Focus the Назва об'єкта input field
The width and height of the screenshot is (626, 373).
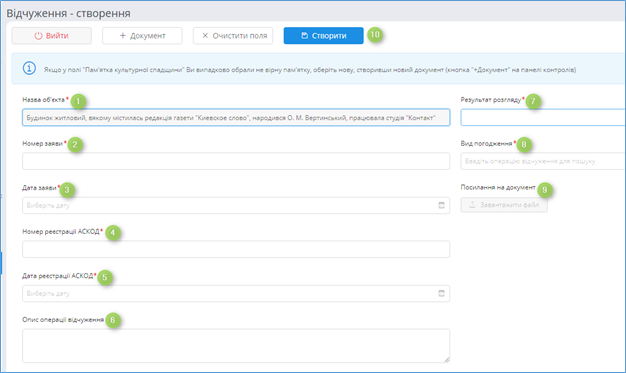(x=236, y=117)
